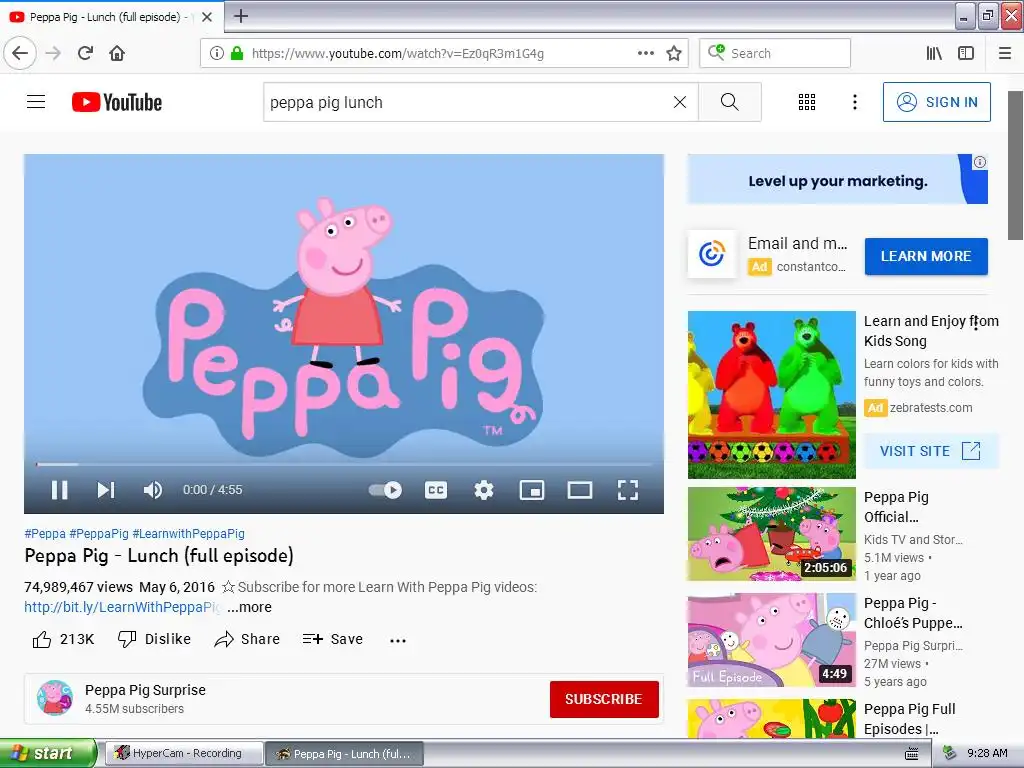Click the Dislike button

[x=154, y=639]
